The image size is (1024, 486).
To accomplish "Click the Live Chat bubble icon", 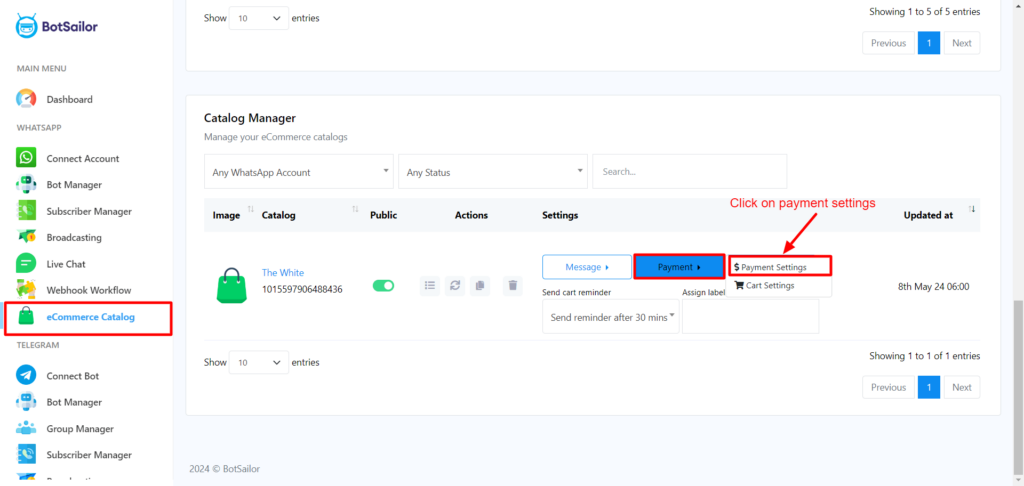I will [26, 264].
